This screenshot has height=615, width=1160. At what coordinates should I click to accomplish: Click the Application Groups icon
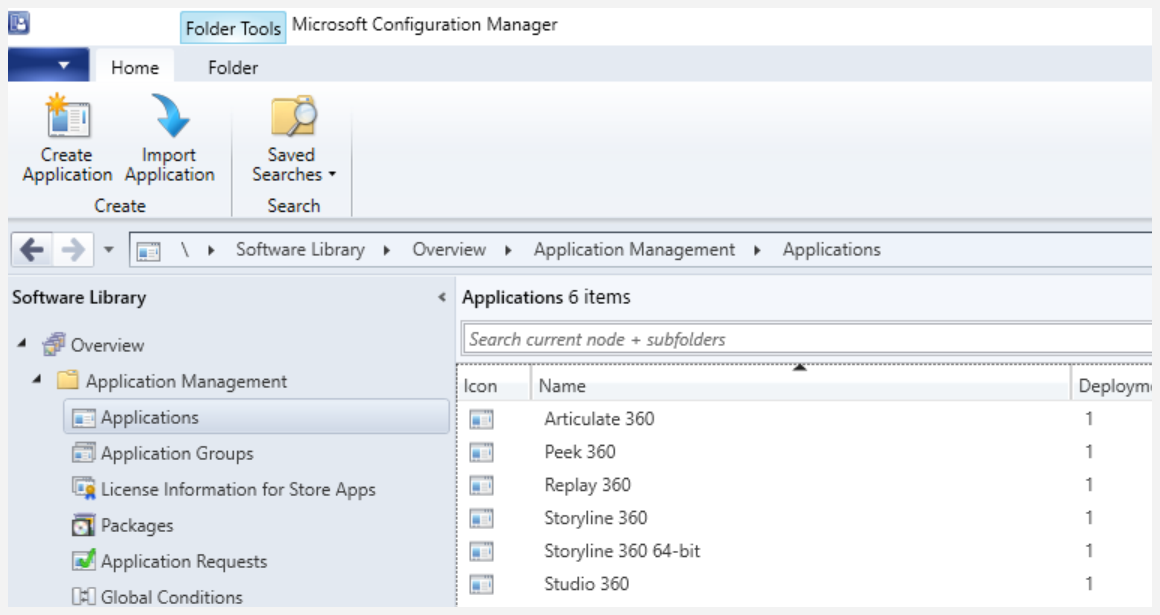(84, 452)
